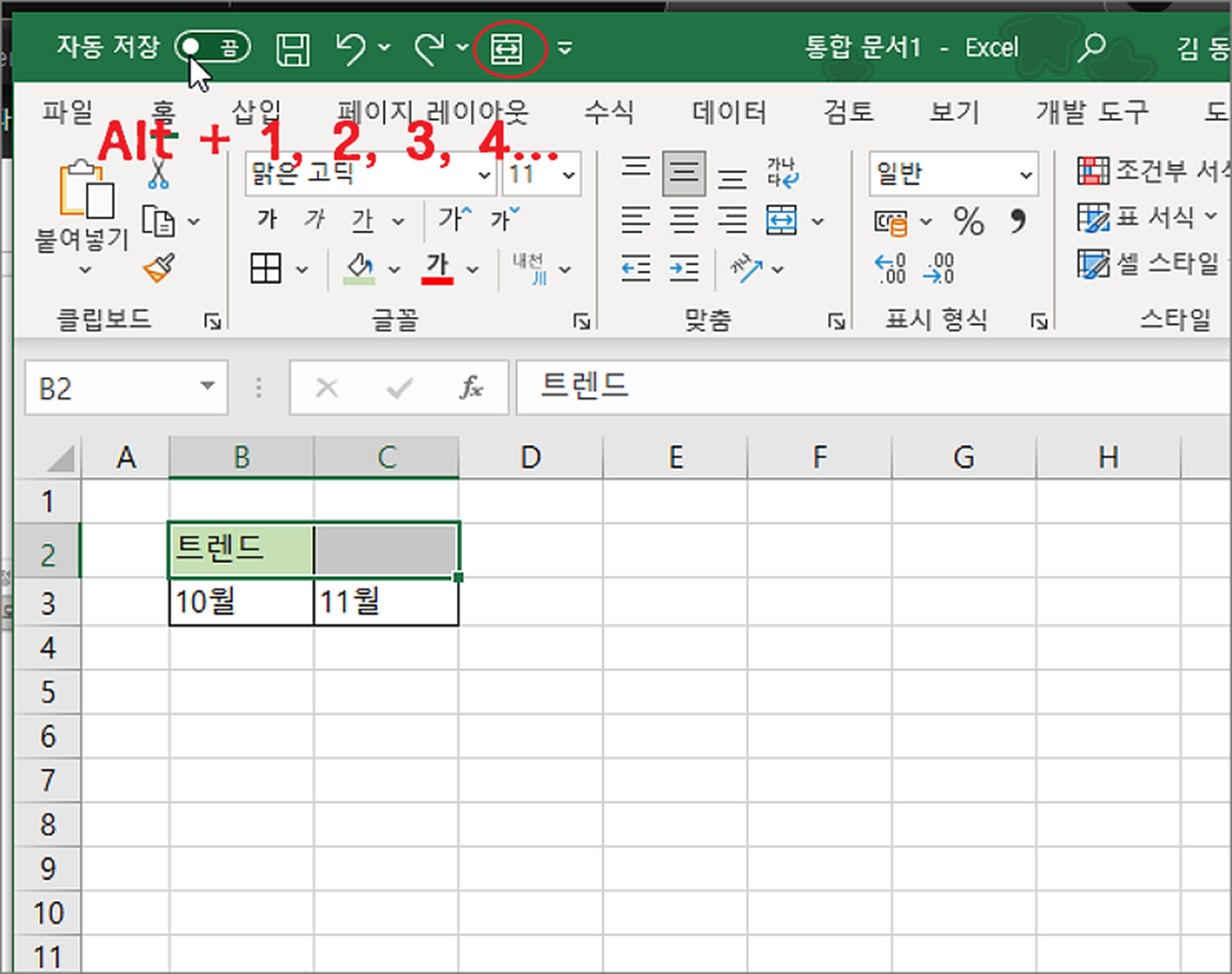Viewport: 1232px width, 974px height.
Task: Switch to the 수식 tab
Action: [x=608, y=111]
